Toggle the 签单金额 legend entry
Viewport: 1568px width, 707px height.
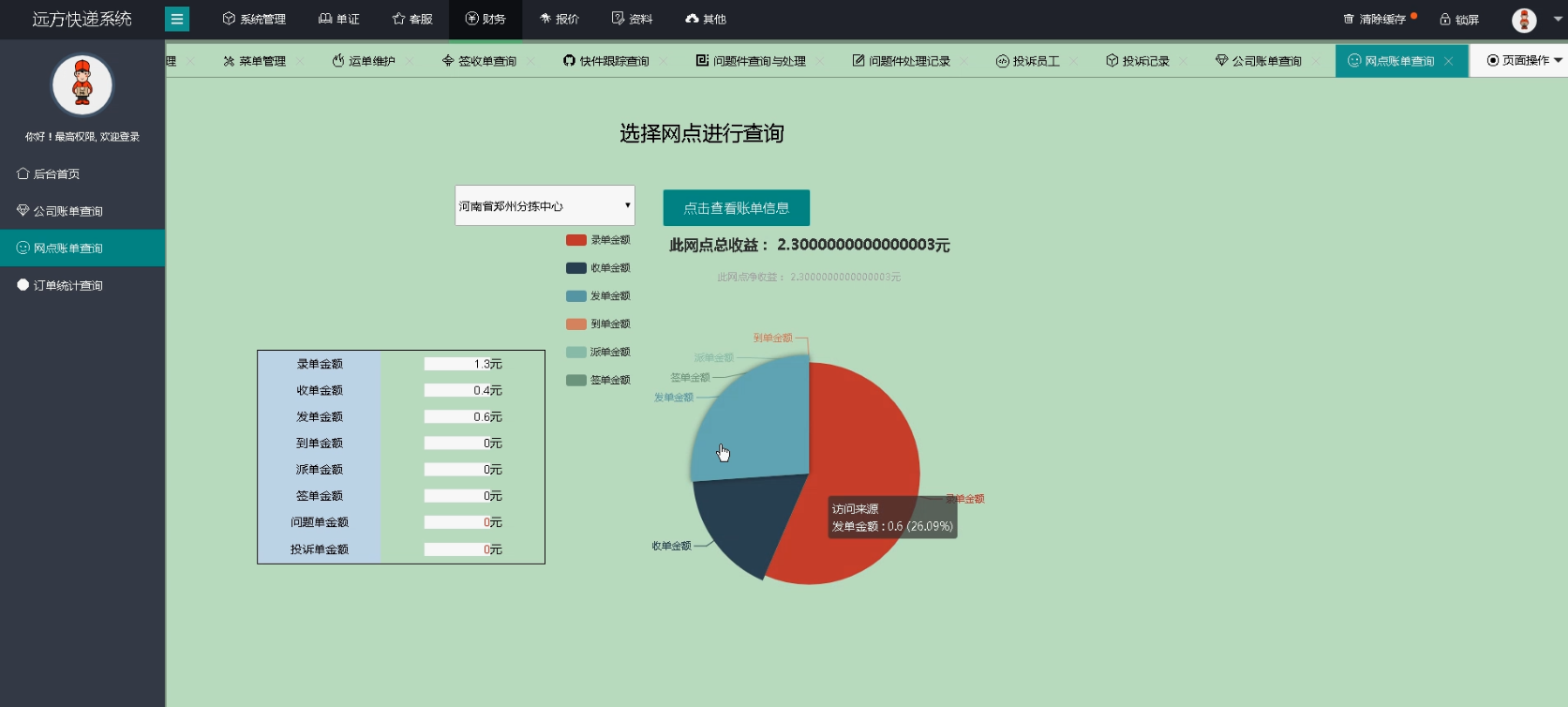pos(598,381)
